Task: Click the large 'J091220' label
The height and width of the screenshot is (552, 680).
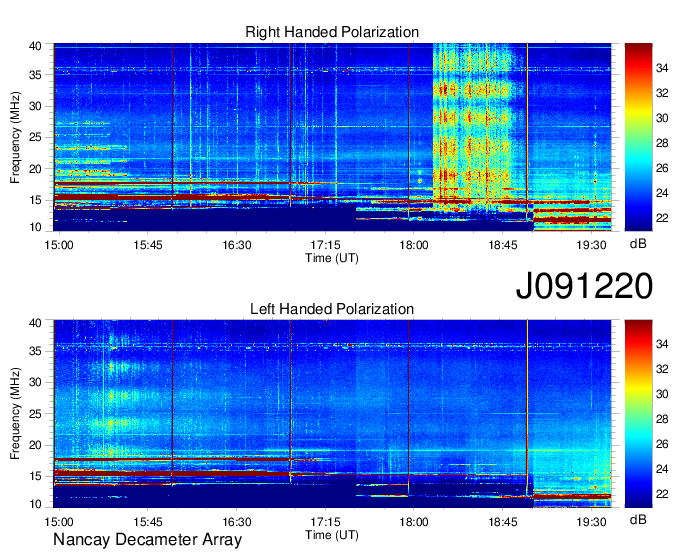Action: point(584,286)
